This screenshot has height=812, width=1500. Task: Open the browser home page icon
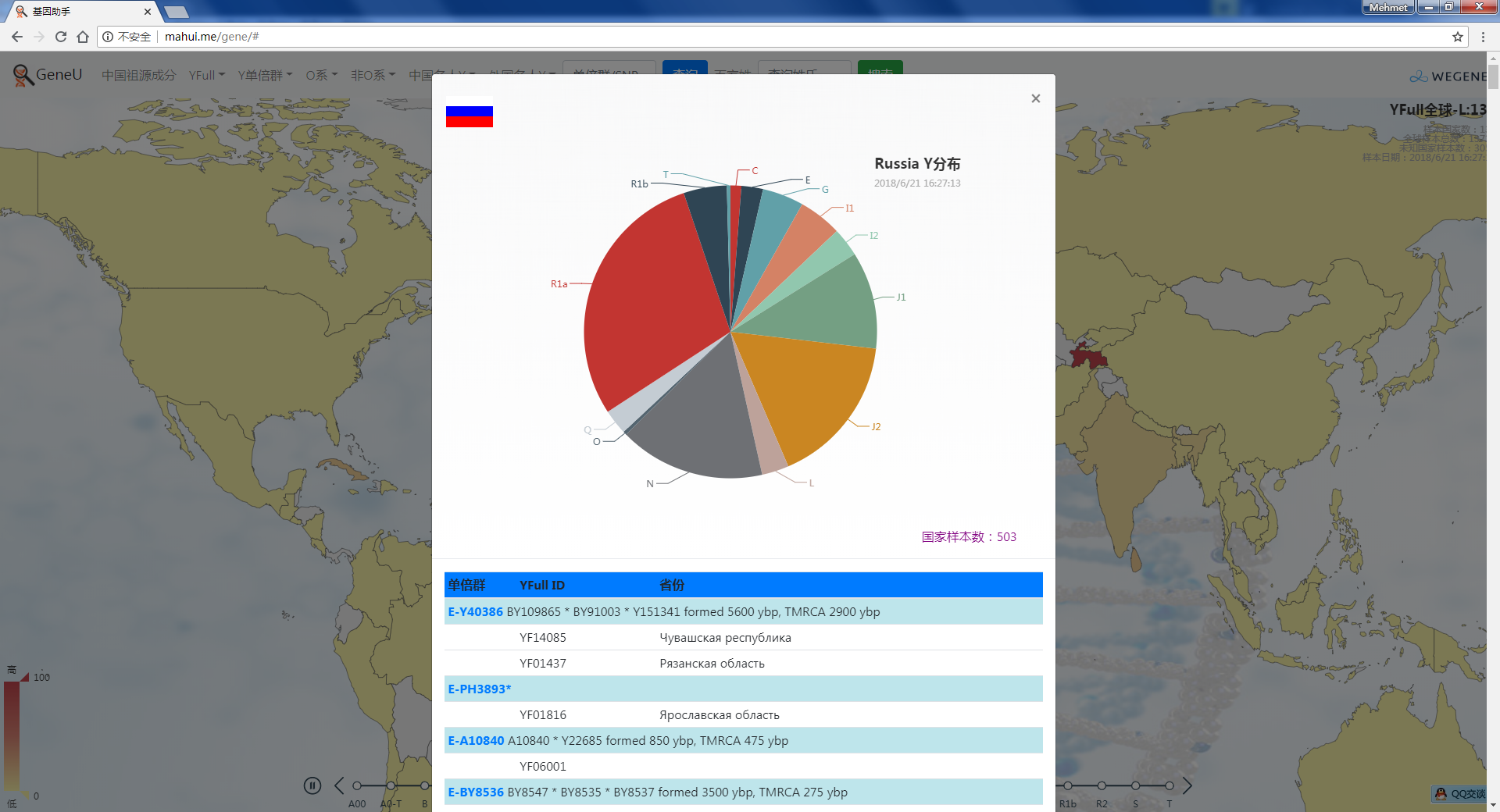pos(83,37)
